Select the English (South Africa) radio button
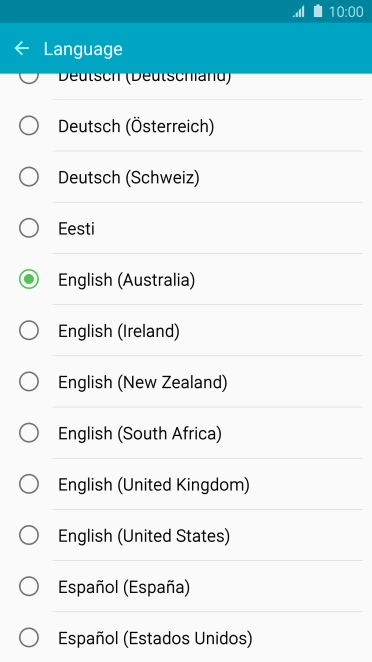The height and width of the screenshot is (662, 372). coord(29,433)
